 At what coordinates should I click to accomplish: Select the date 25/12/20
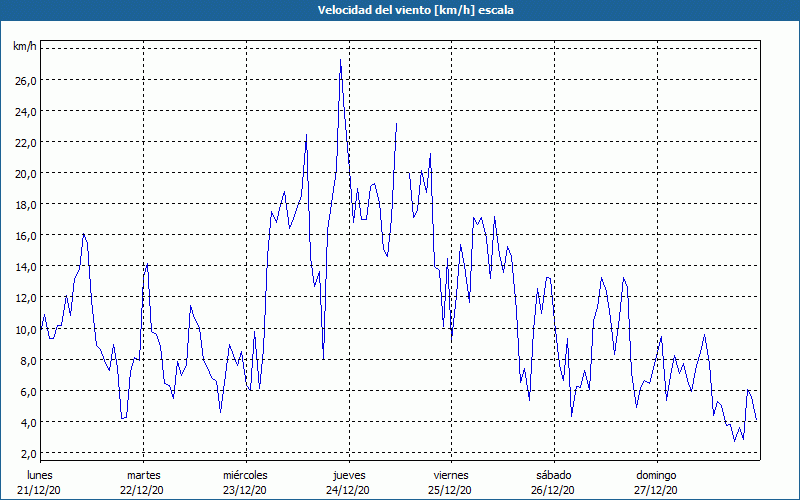pos(451,490)
